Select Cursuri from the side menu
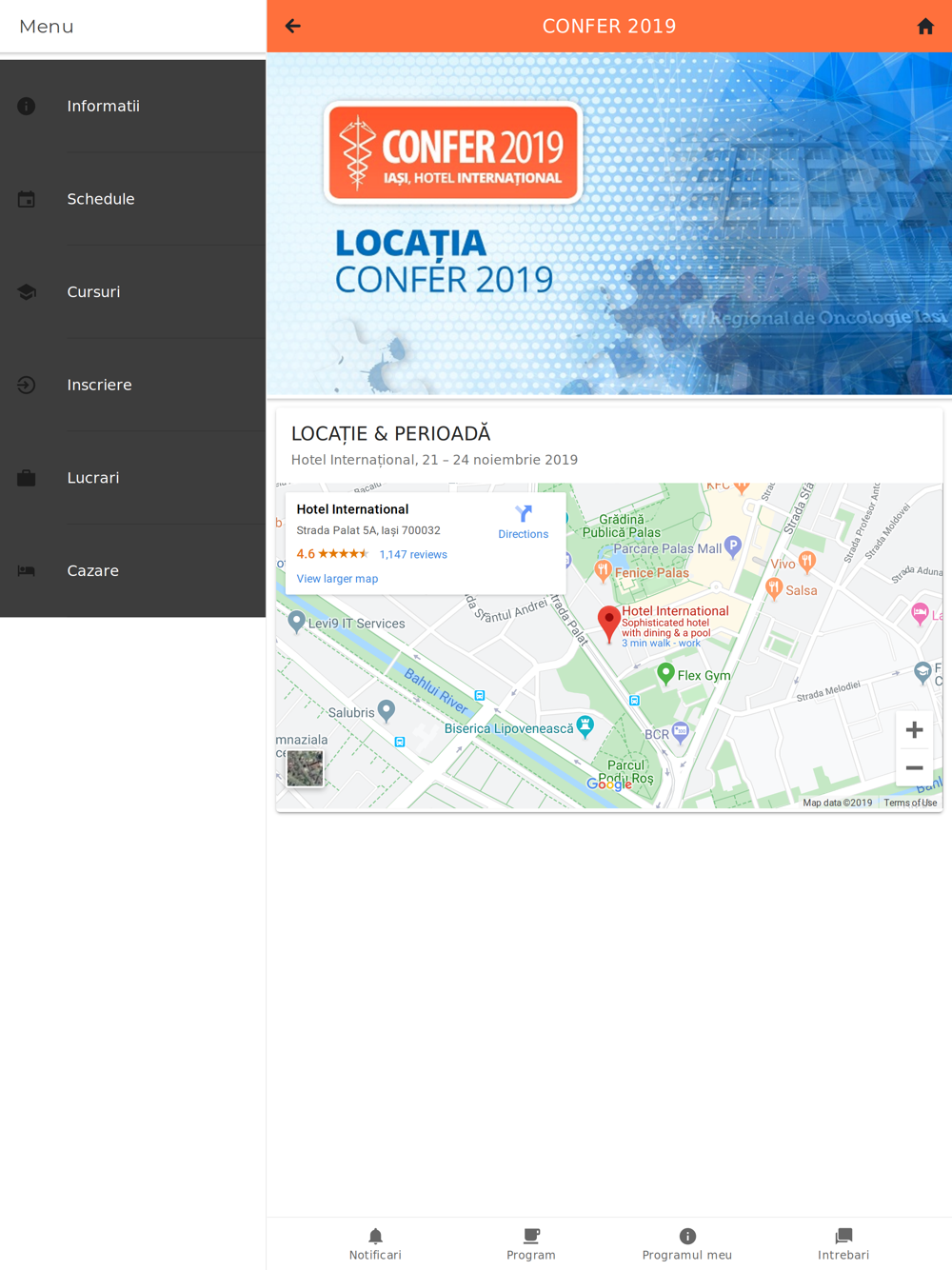952x1270 pixels. pos(133,292)
